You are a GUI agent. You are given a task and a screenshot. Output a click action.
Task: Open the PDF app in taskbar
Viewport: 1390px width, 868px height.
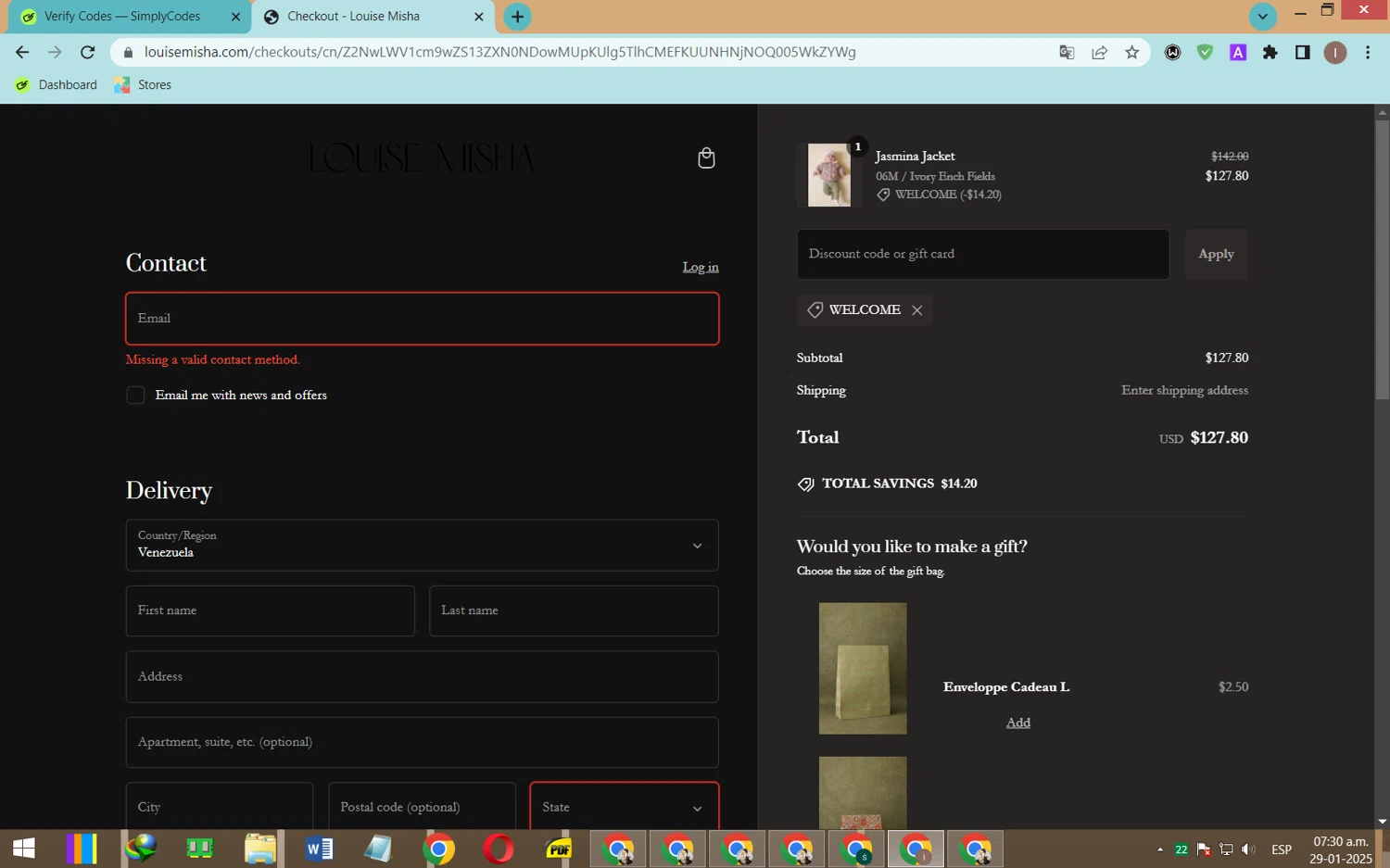coord(558,849)
